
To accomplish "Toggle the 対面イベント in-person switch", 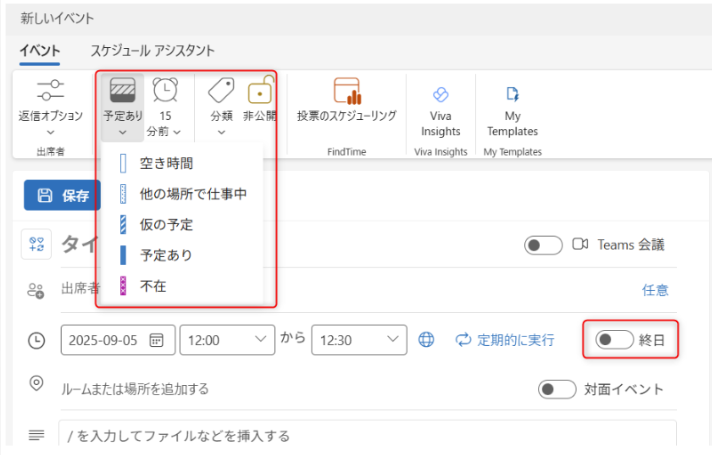I will (x=556, y=389).
